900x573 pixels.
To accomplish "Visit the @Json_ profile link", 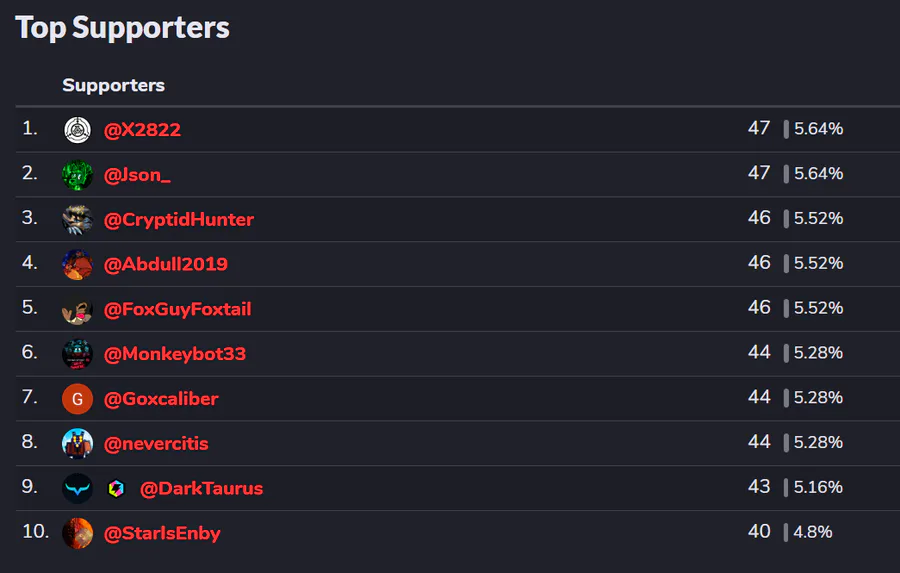I will [137, 175].
